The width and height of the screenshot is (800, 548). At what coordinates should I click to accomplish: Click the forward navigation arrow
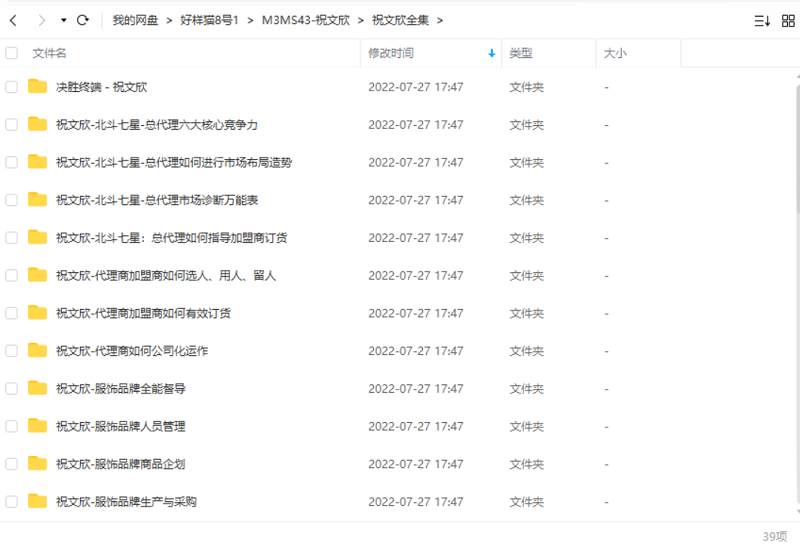coord(41,20)
